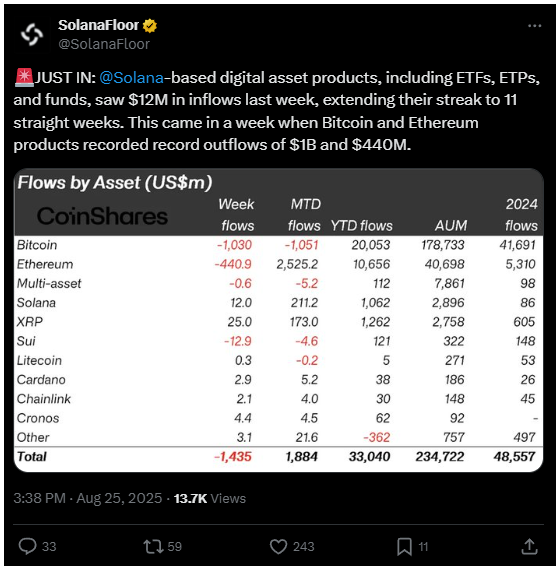Click the 243 likes count
Screen dimensions: 560x570
[x=304, y=547]
